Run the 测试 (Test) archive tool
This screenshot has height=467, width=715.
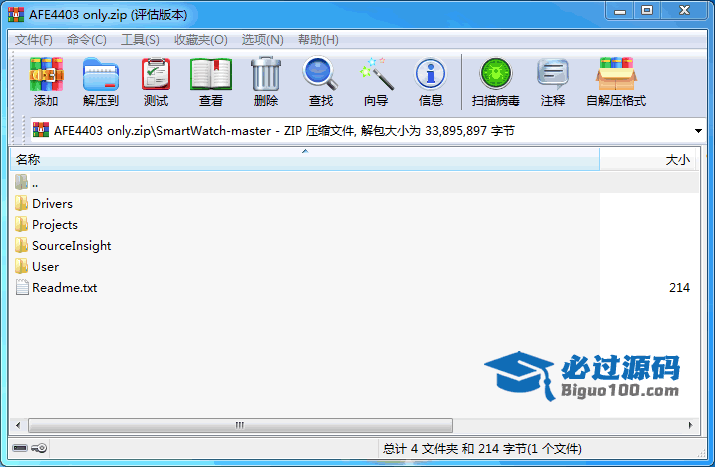156,74
